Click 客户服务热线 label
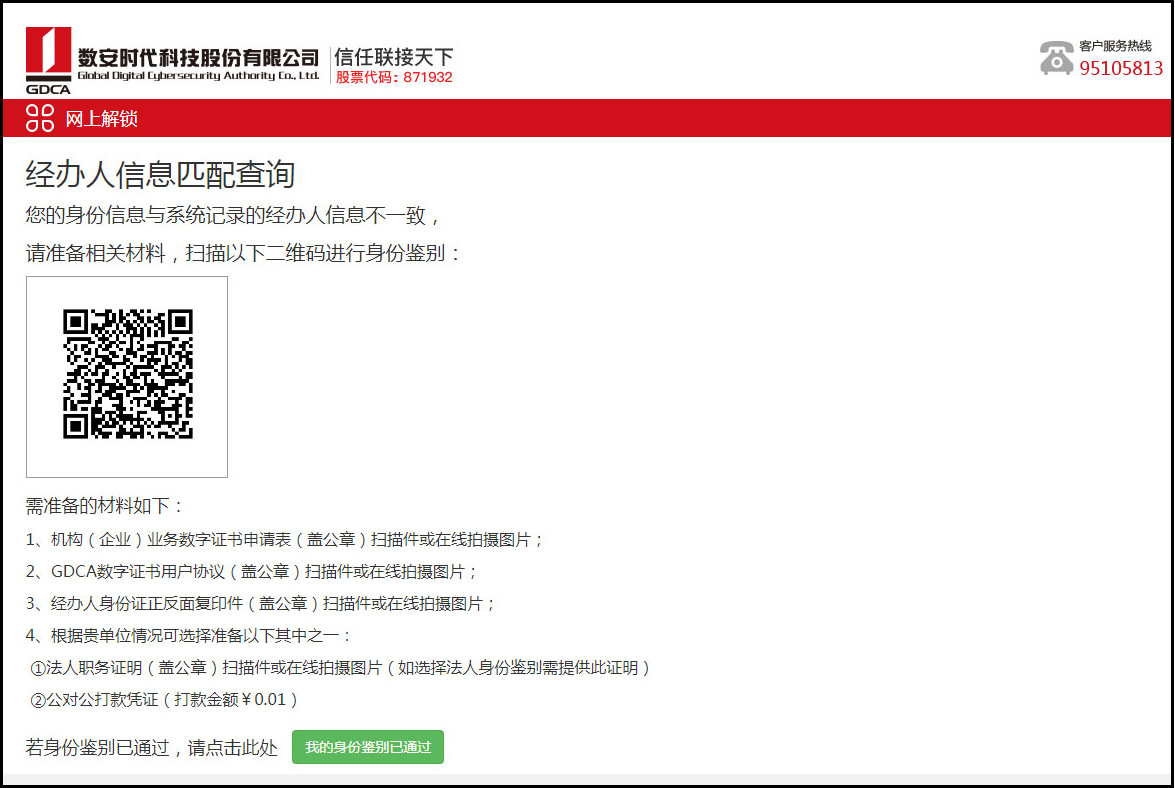The width and height of the screenshot is (1175, 788). pyautogui.click(x=1115, y=46)
